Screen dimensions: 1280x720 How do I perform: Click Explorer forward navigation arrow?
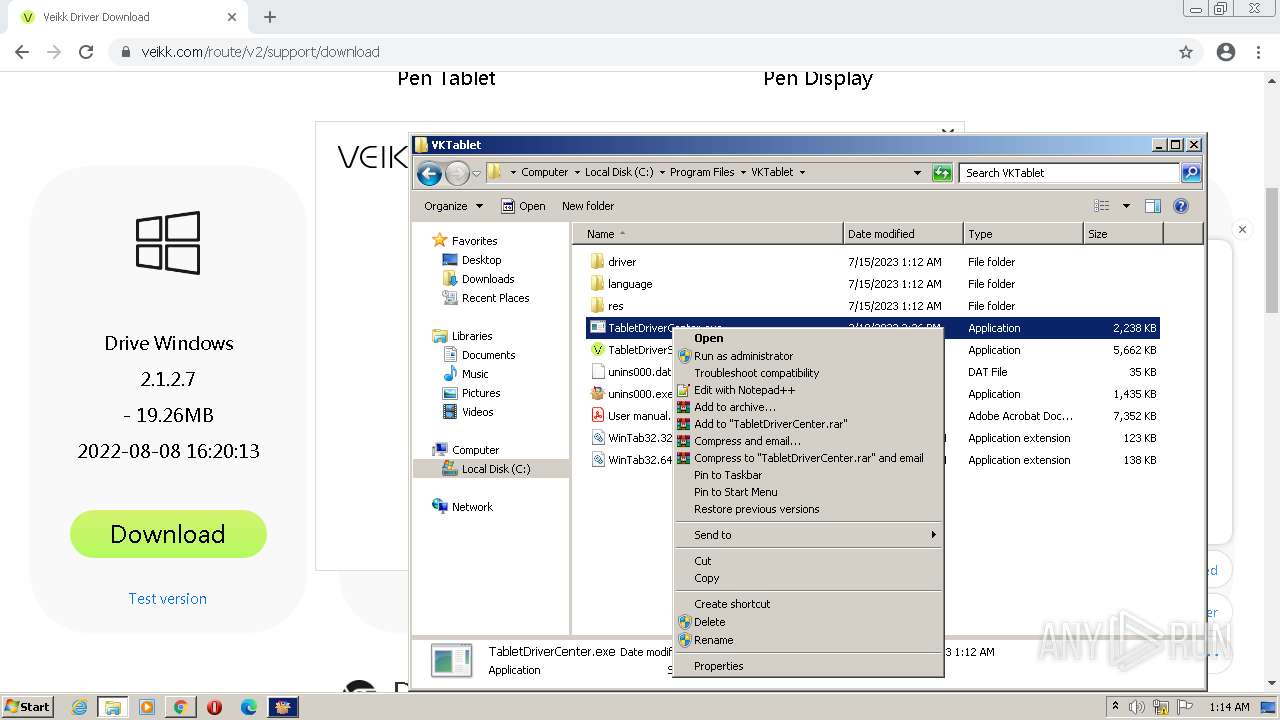pos(457,174)
